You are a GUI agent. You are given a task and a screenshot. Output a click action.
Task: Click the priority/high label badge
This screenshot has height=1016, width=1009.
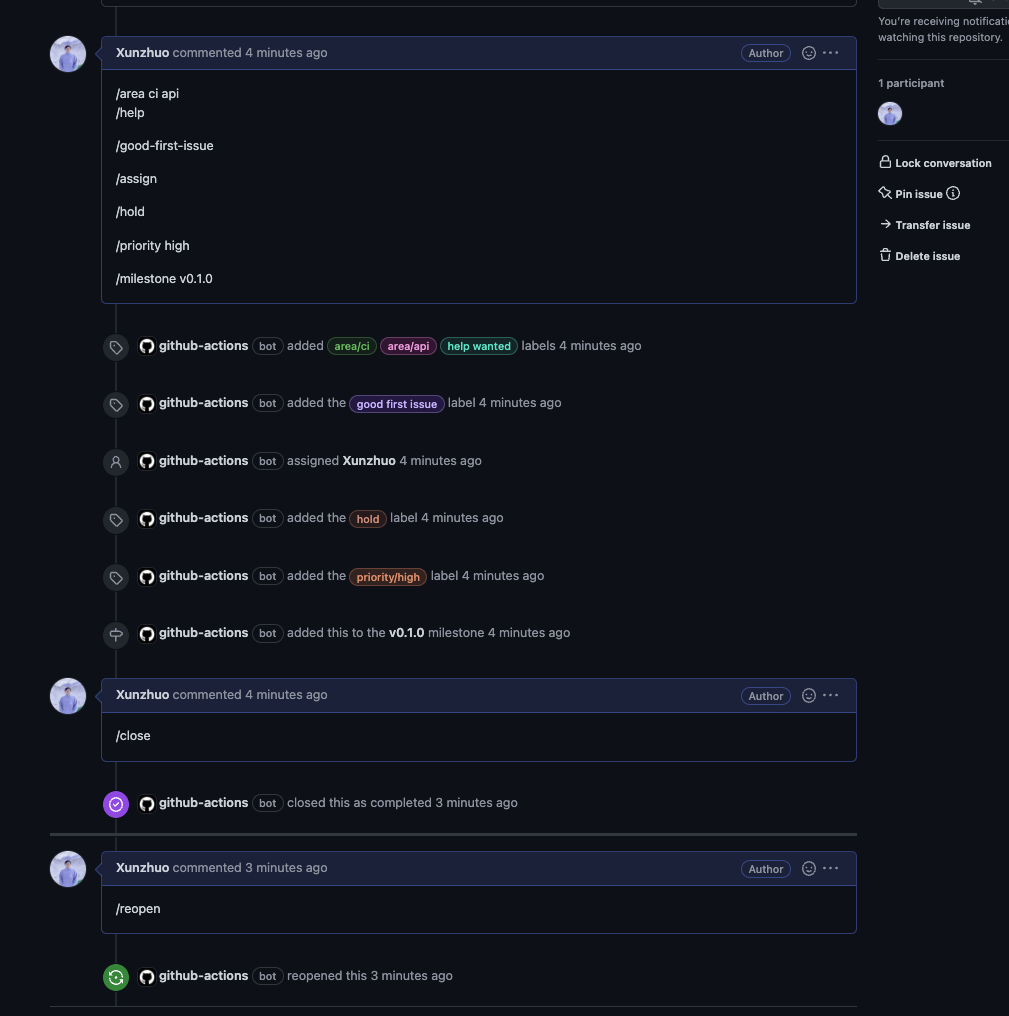click(x=388, y=577)
